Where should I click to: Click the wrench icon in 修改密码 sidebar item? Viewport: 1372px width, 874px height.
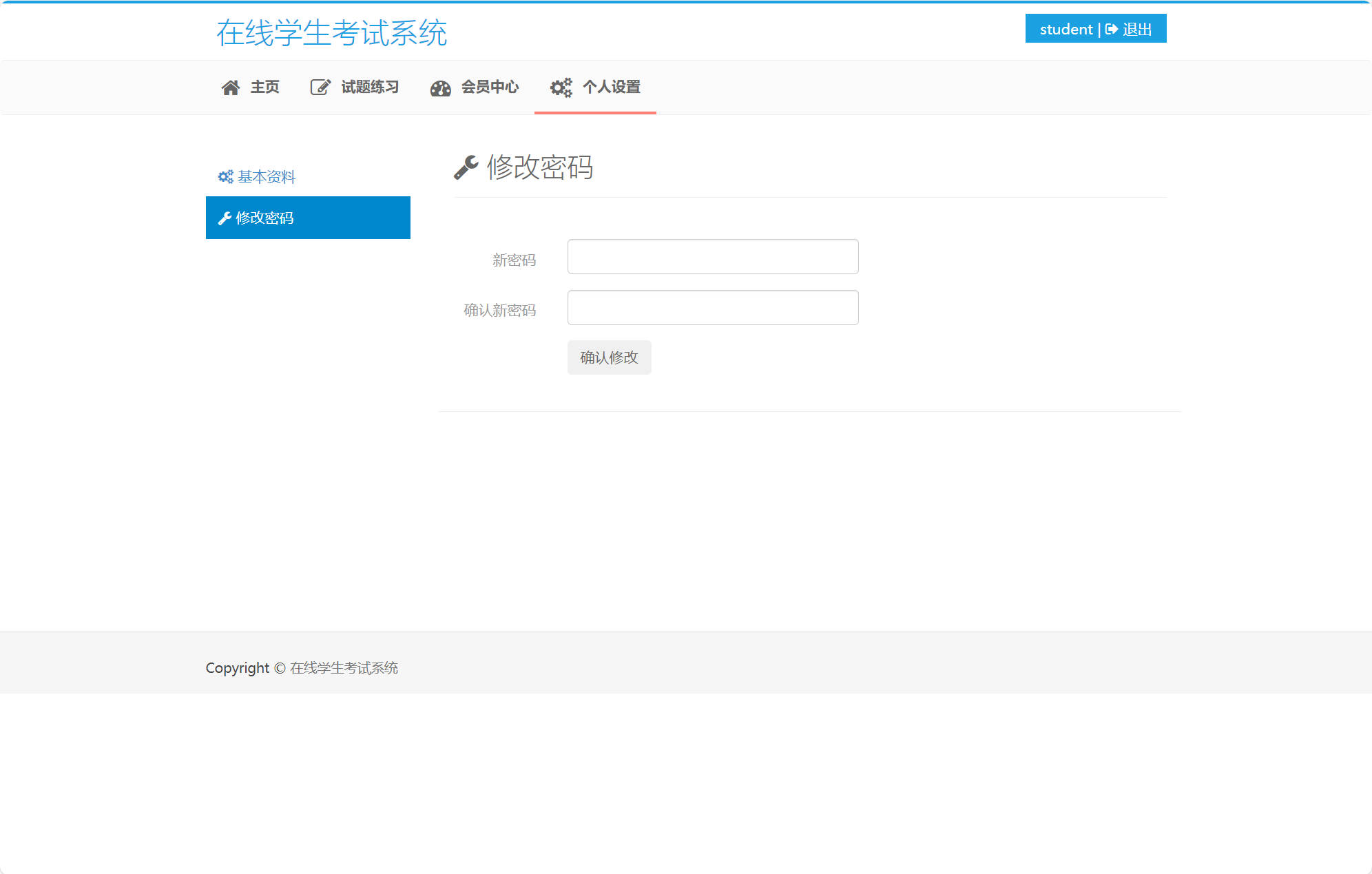tap(225, 218)
